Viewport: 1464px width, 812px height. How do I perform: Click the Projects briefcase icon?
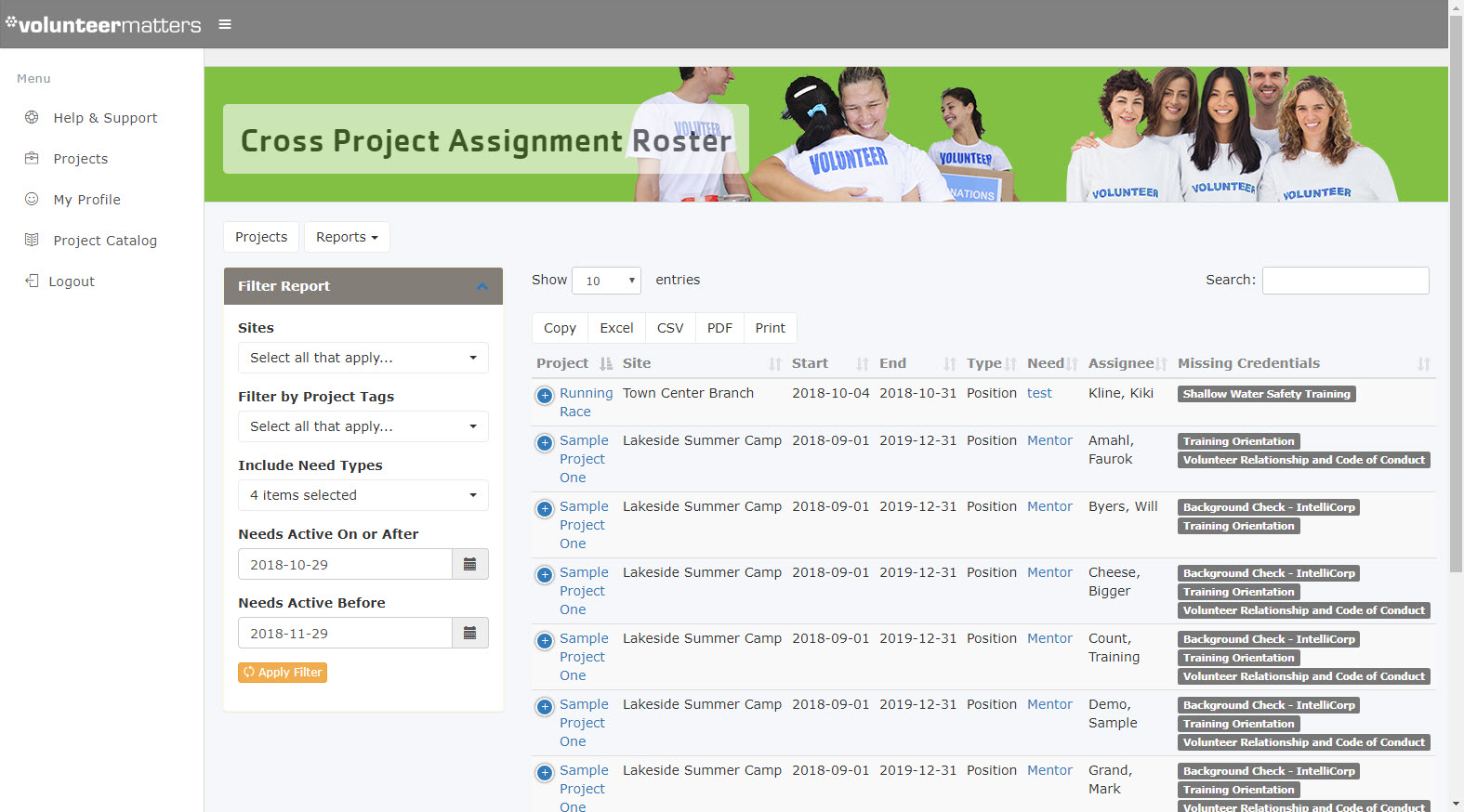pos(32,158)
